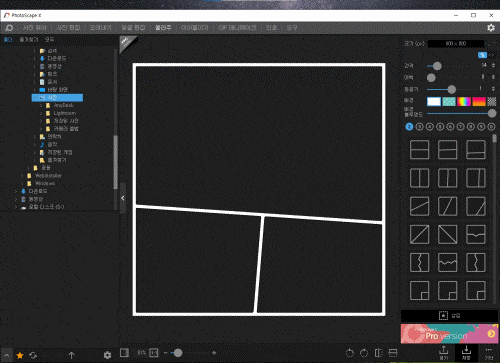This screenshot has height=363, width=500.
Task: Select the layout with a wavy horizontal divider
Action: (x=448, y=263)
